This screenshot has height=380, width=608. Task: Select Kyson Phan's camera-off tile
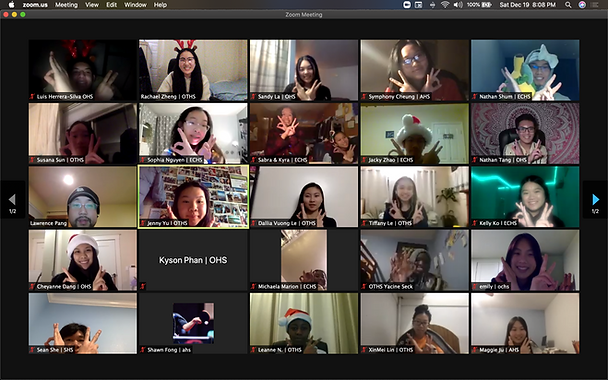193,260
